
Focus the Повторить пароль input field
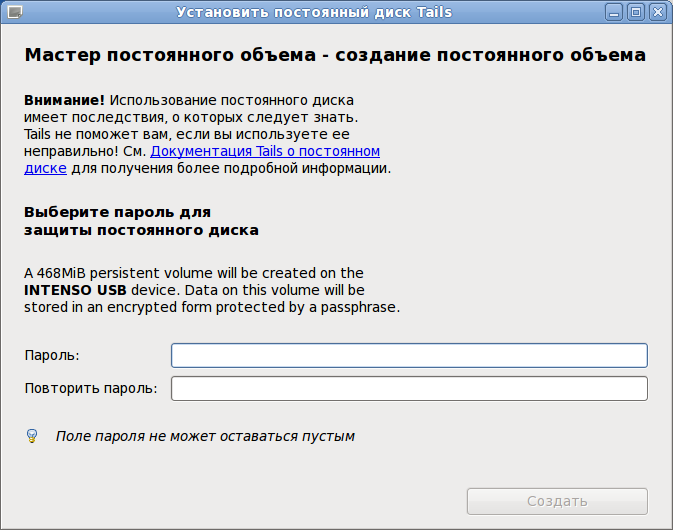coord(409,388)
